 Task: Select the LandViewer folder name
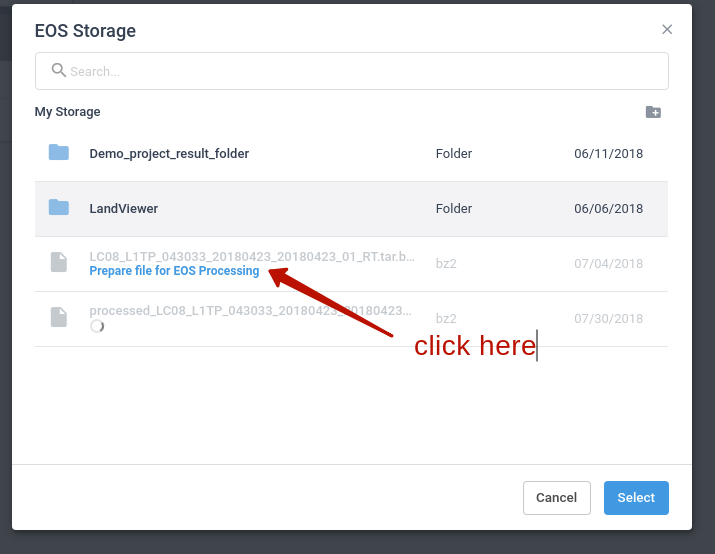point(124,209)
